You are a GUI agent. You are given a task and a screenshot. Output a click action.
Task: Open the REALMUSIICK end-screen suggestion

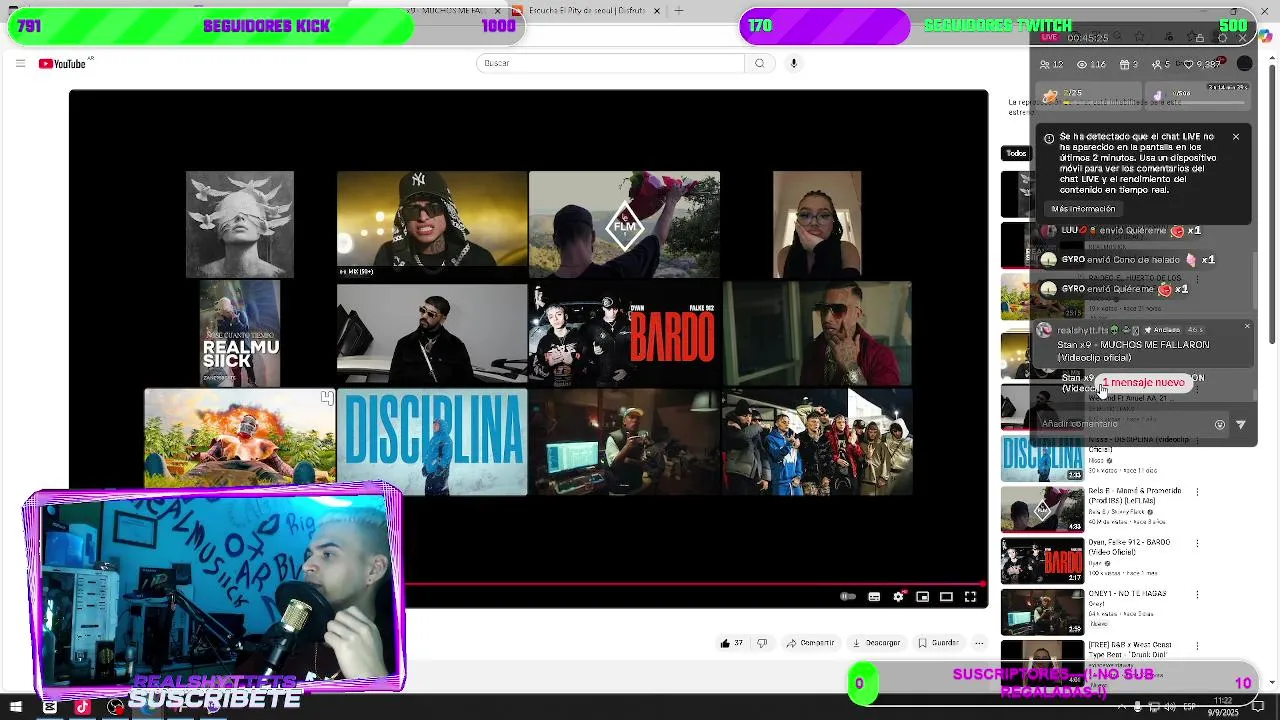click(x=240, y=333)
